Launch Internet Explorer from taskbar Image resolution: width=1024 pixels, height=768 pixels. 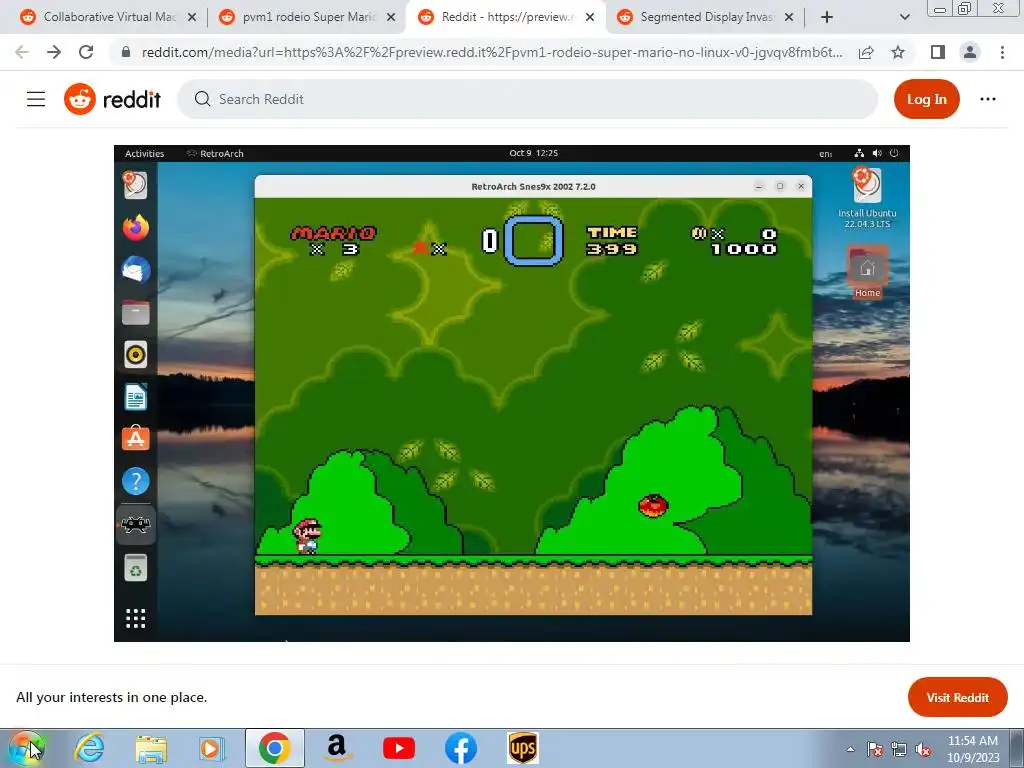tap(89, 748)
